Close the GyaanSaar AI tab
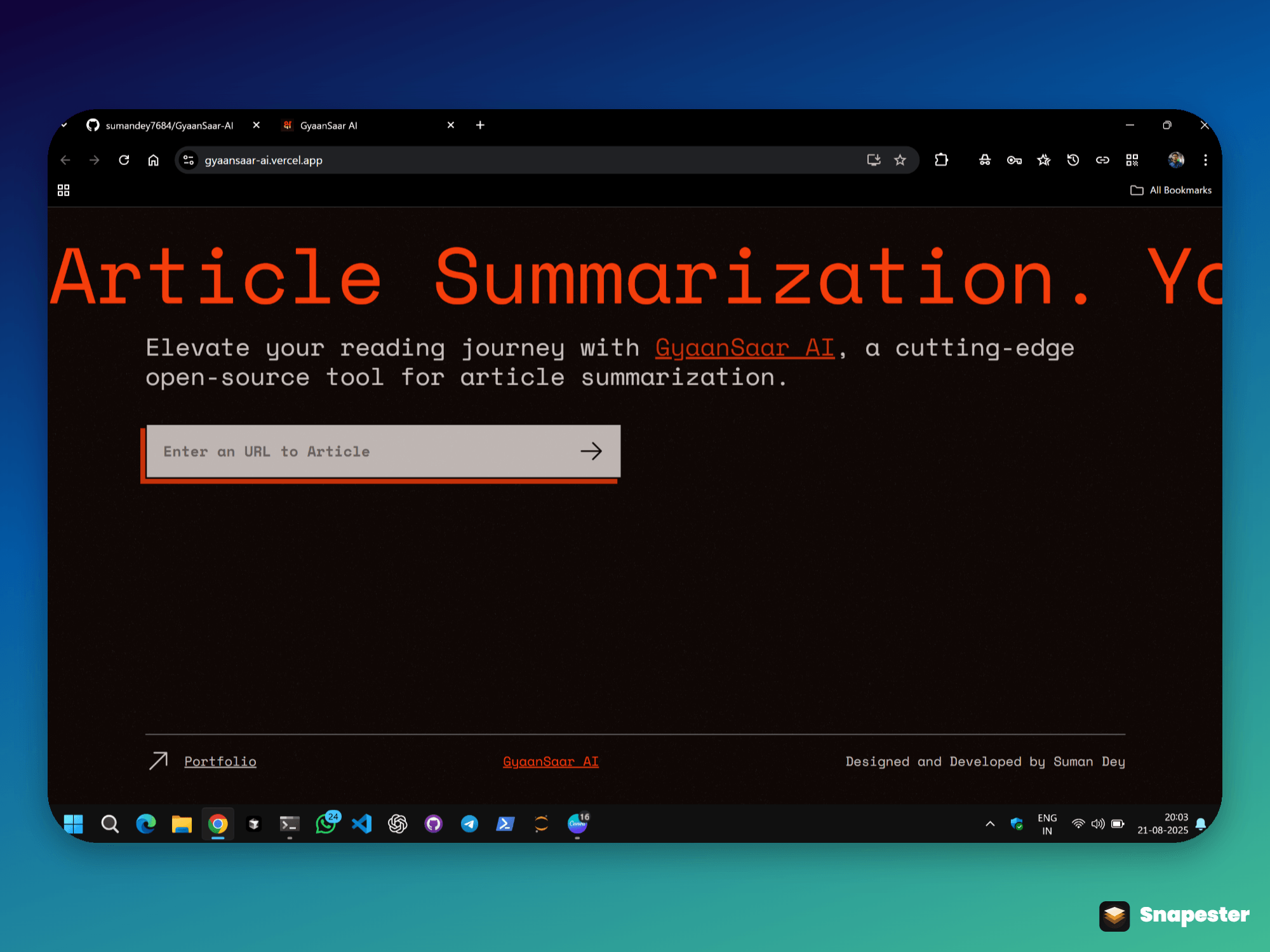Image resolution: width=1270 pixels, height=952 pixels. 451,126
